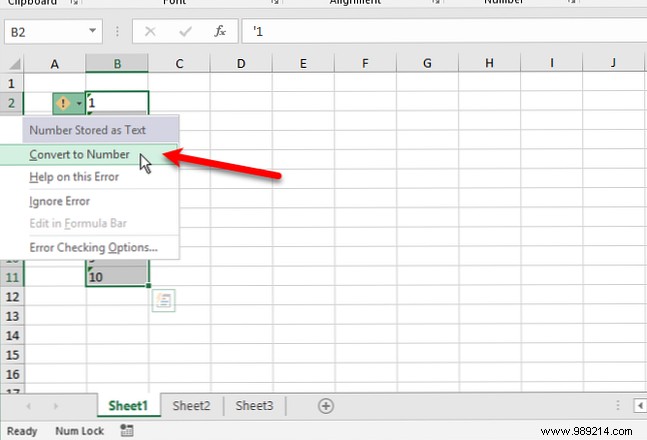This screenshot has height=440, width=647.
Task: Click the formula bar vertical dots handle
Action: point(117,32)
